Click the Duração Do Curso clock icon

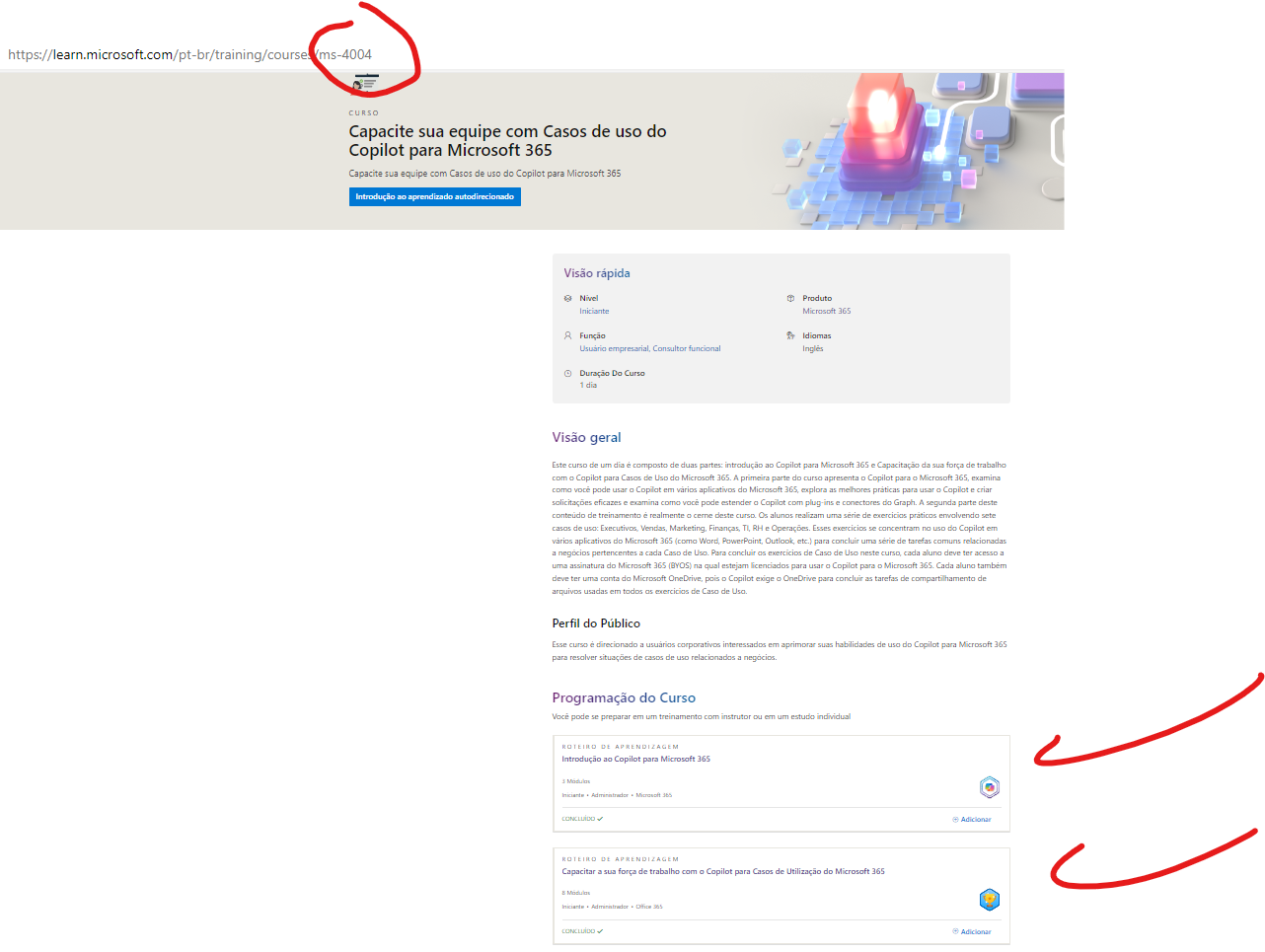(567, 373)
